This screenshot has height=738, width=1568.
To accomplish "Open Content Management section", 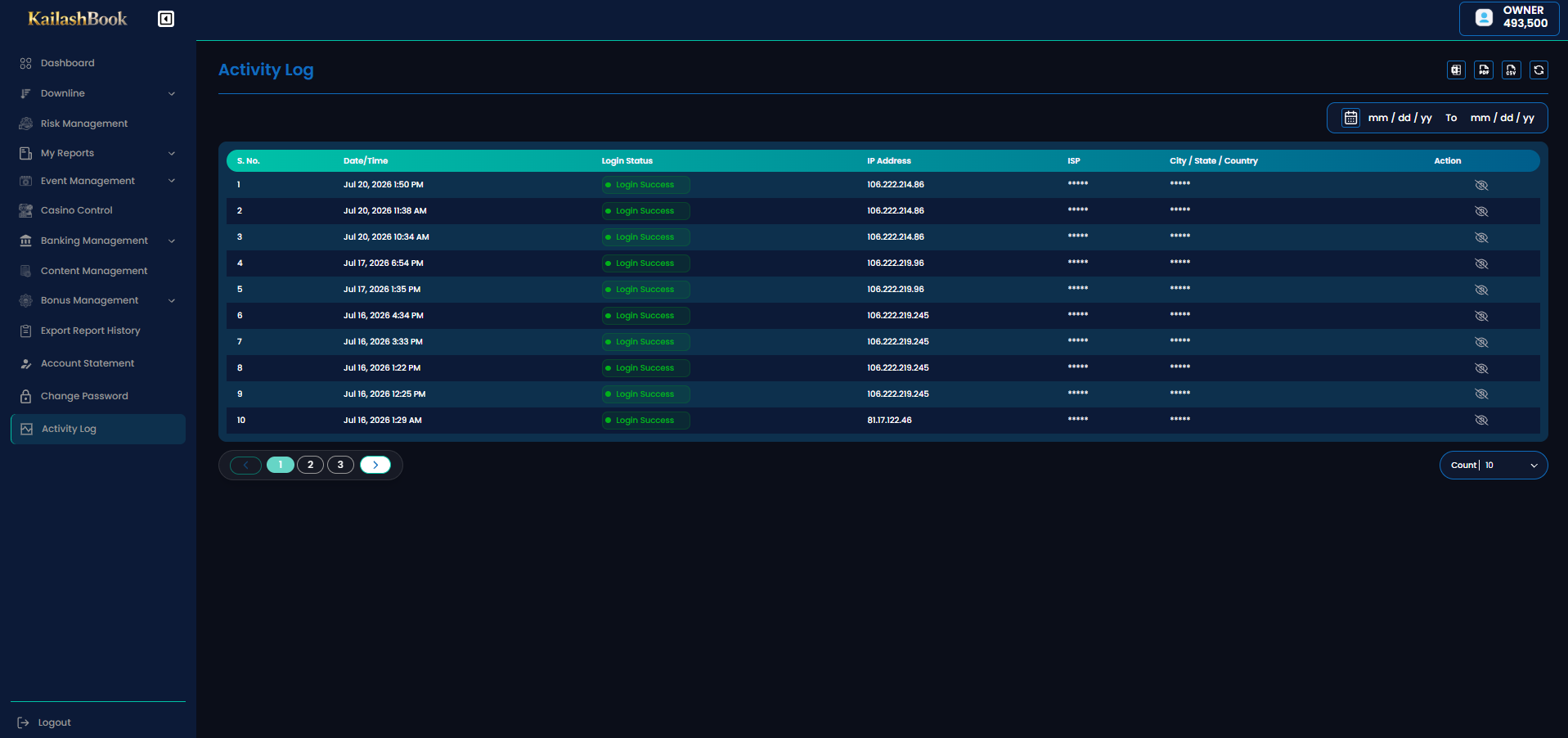I will pos(94,271).
